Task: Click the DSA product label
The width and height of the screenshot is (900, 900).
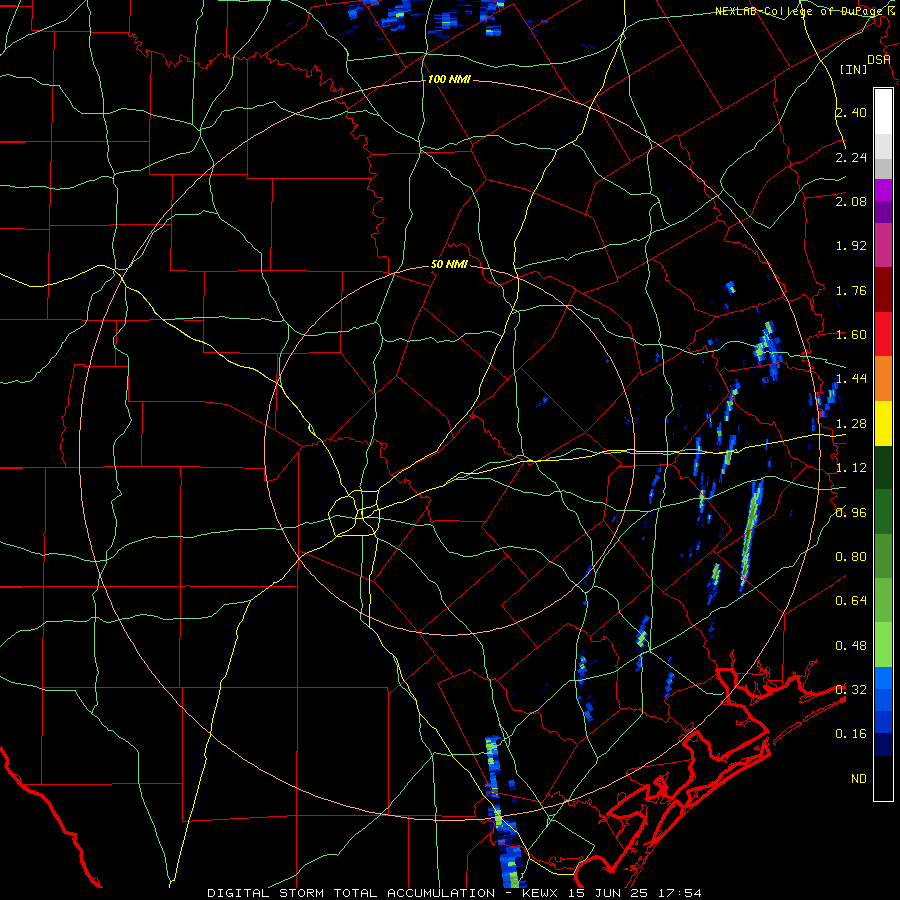Action: [878, 59]
